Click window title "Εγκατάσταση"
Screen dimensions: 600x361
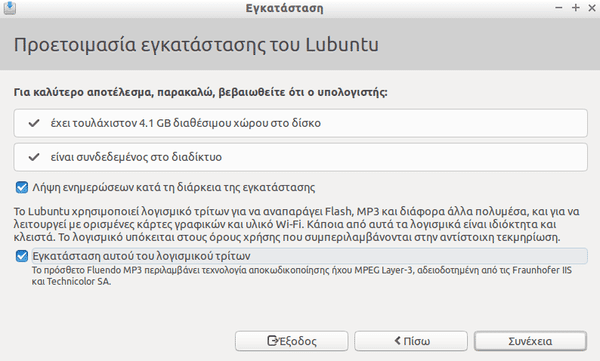pos(284,8)
